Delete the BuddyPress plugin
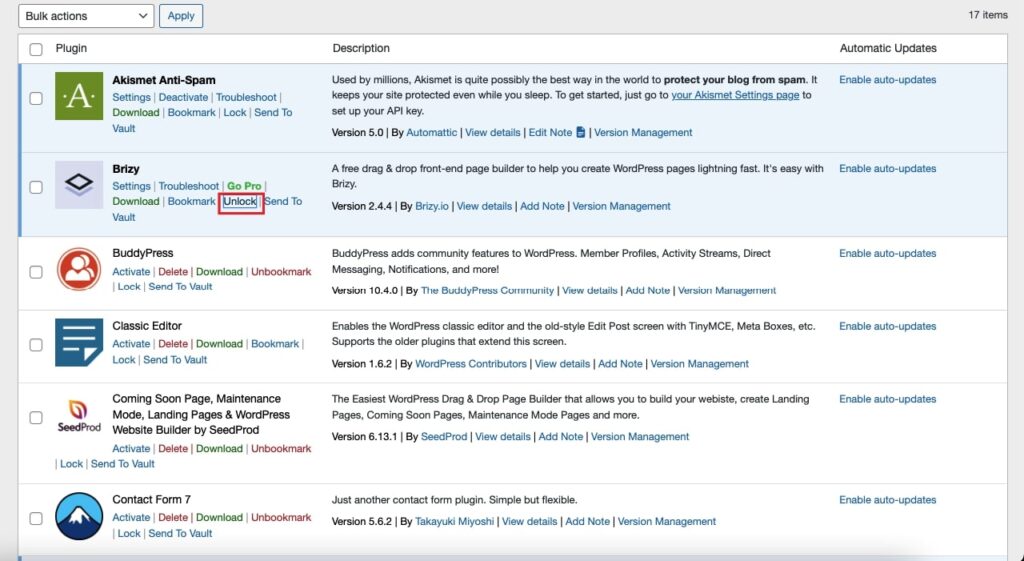Screen dimensions: 1024x561 pyautogui.click(x=173, y=272)
